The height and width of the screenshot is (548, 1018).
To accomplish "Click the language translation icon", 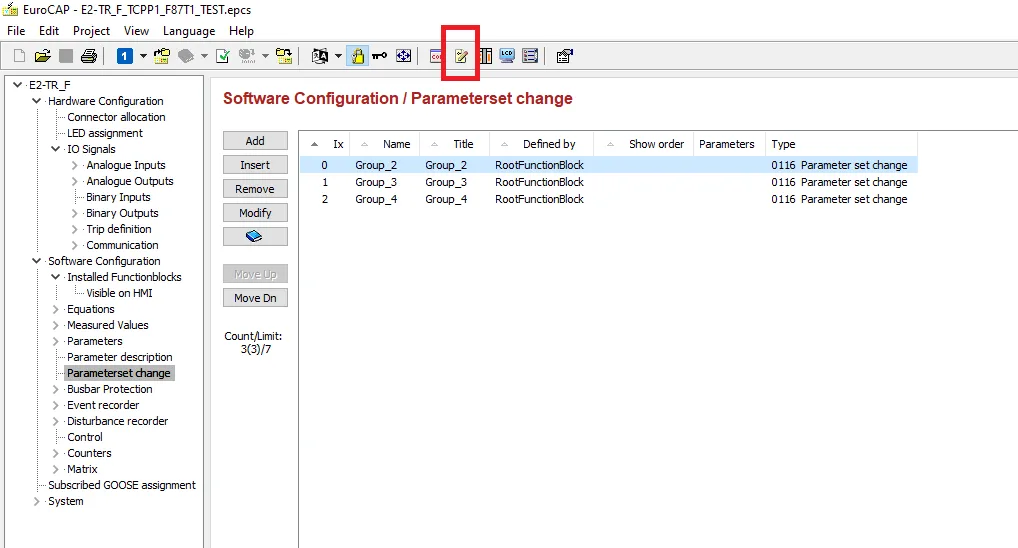I will [320, 56].
